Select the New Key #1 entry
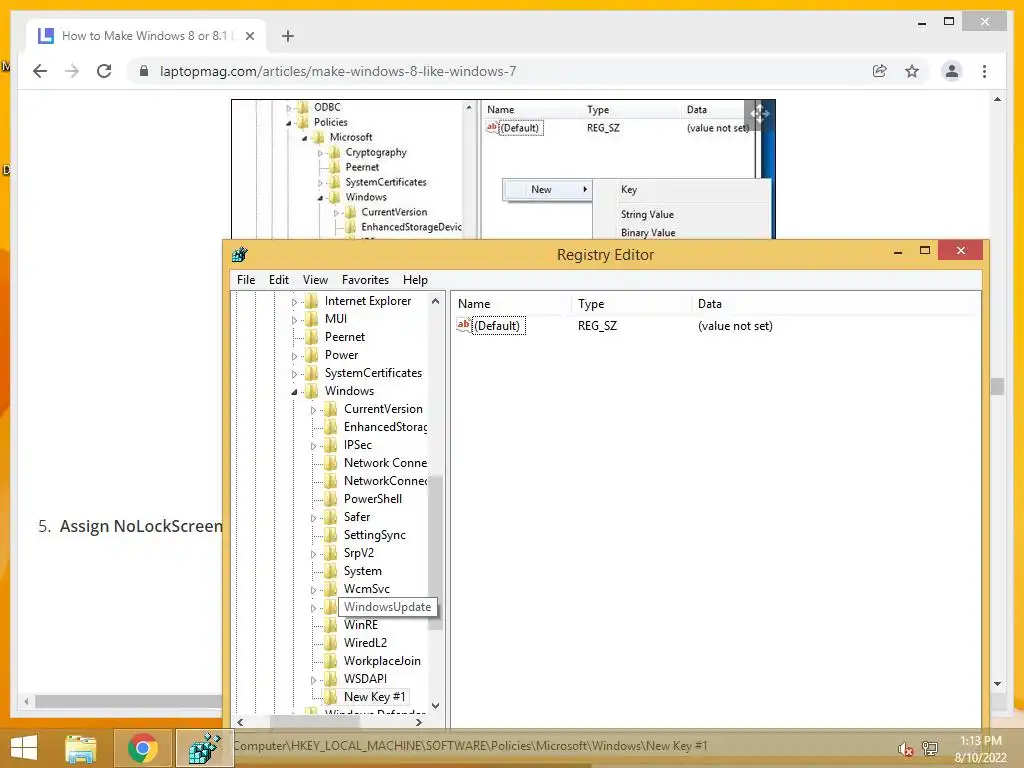 pyautogui.click(x=374, y=697)
